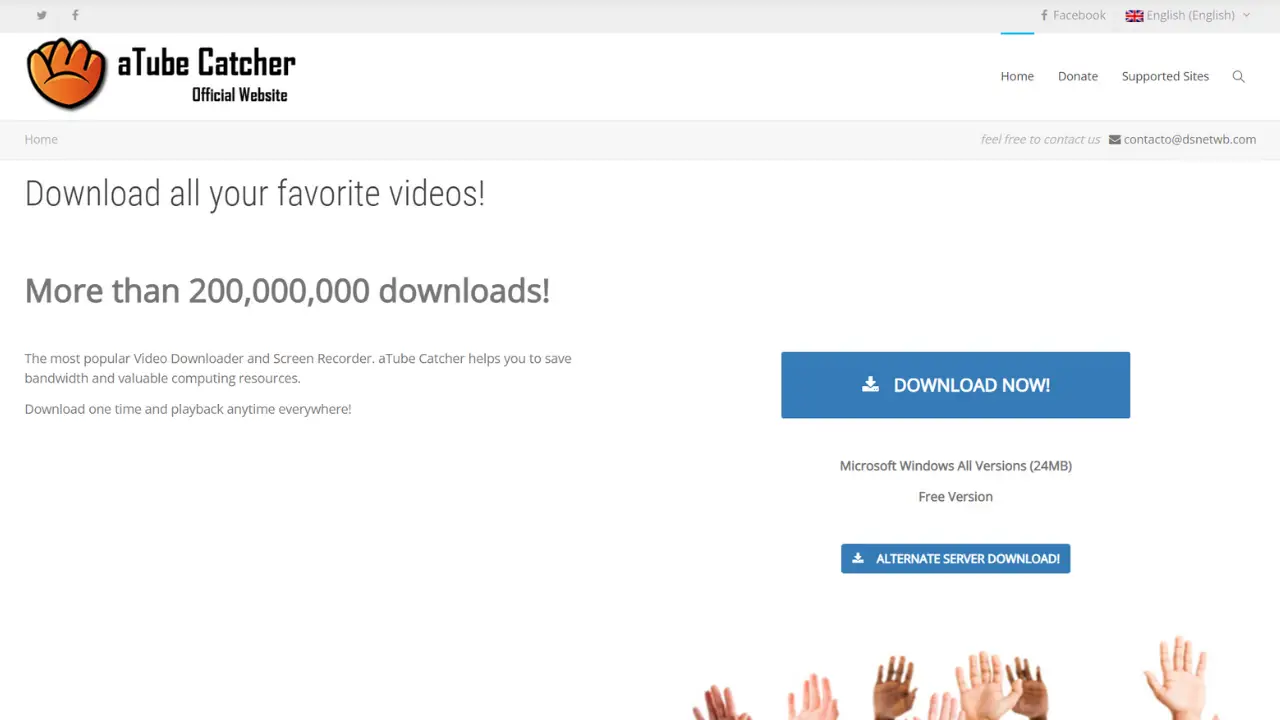Click the Twitter icon in top bar

click(41, 15)
